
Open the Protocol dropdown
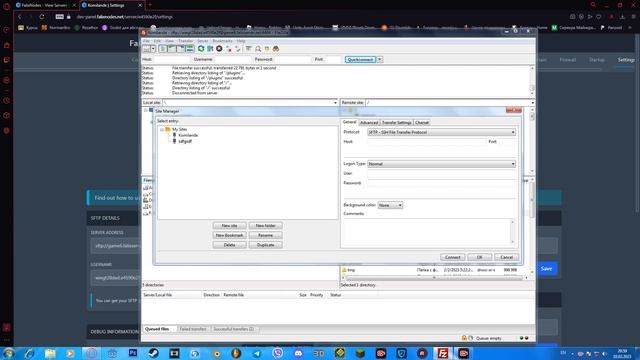(441, 132)
